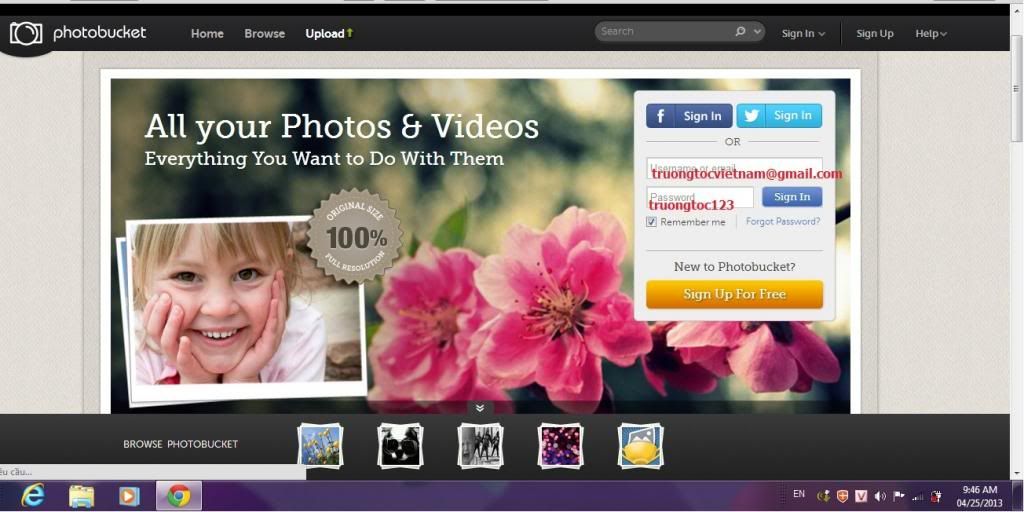Click Sign Up in the top navbar
Screen dimensions: 1024x512
875,33
